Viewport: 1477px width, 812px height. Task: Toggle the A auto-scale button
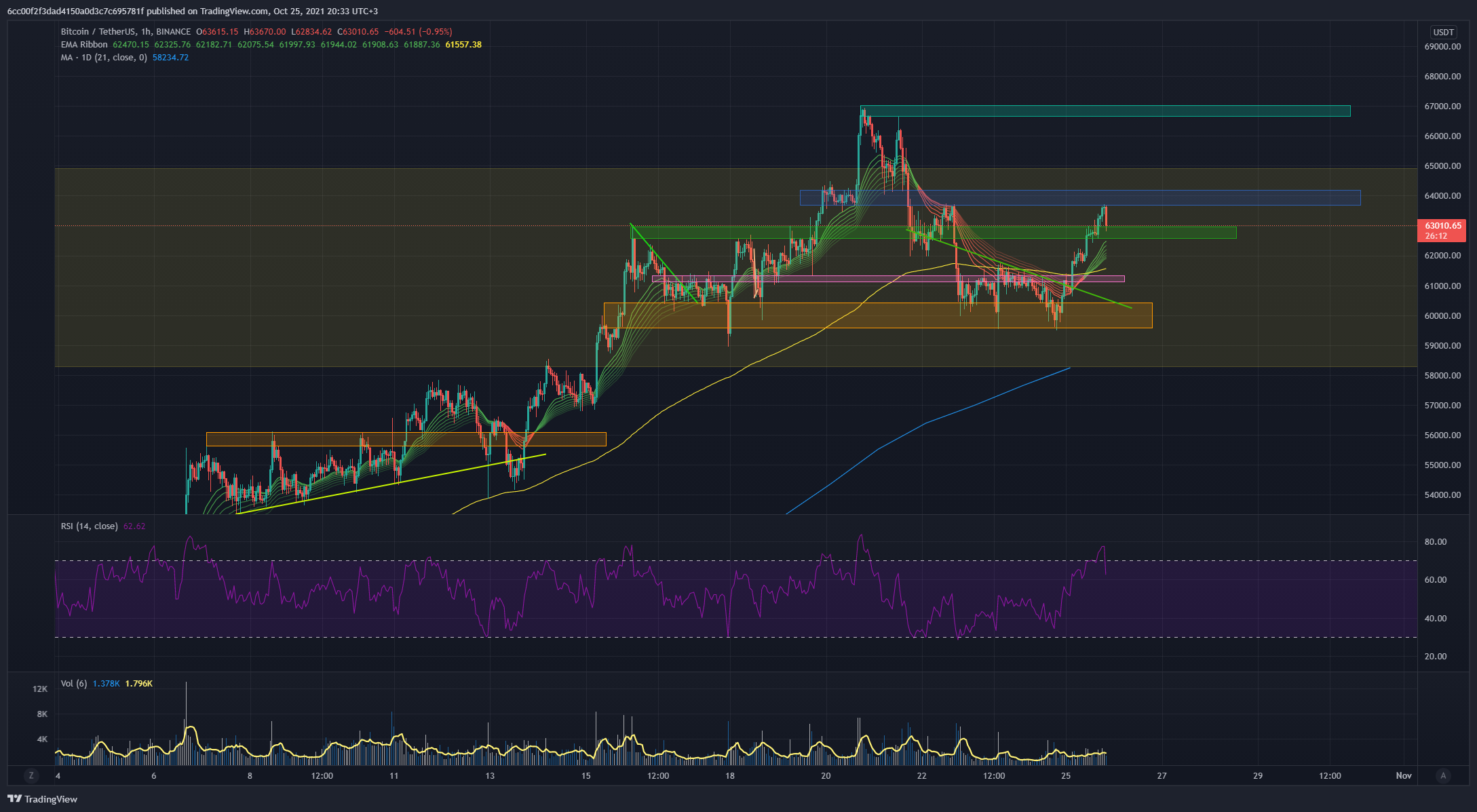click(1443, 775)
